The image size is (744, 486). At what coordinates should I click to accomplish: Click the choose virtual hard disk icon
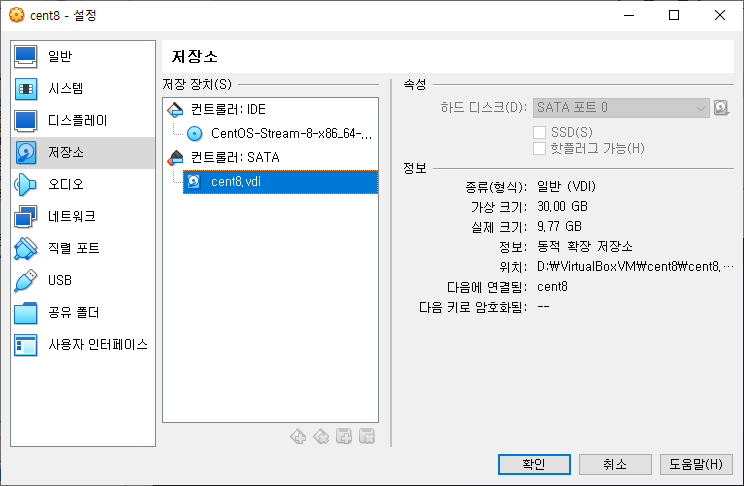pyautogui.click(x=721, y=108)
